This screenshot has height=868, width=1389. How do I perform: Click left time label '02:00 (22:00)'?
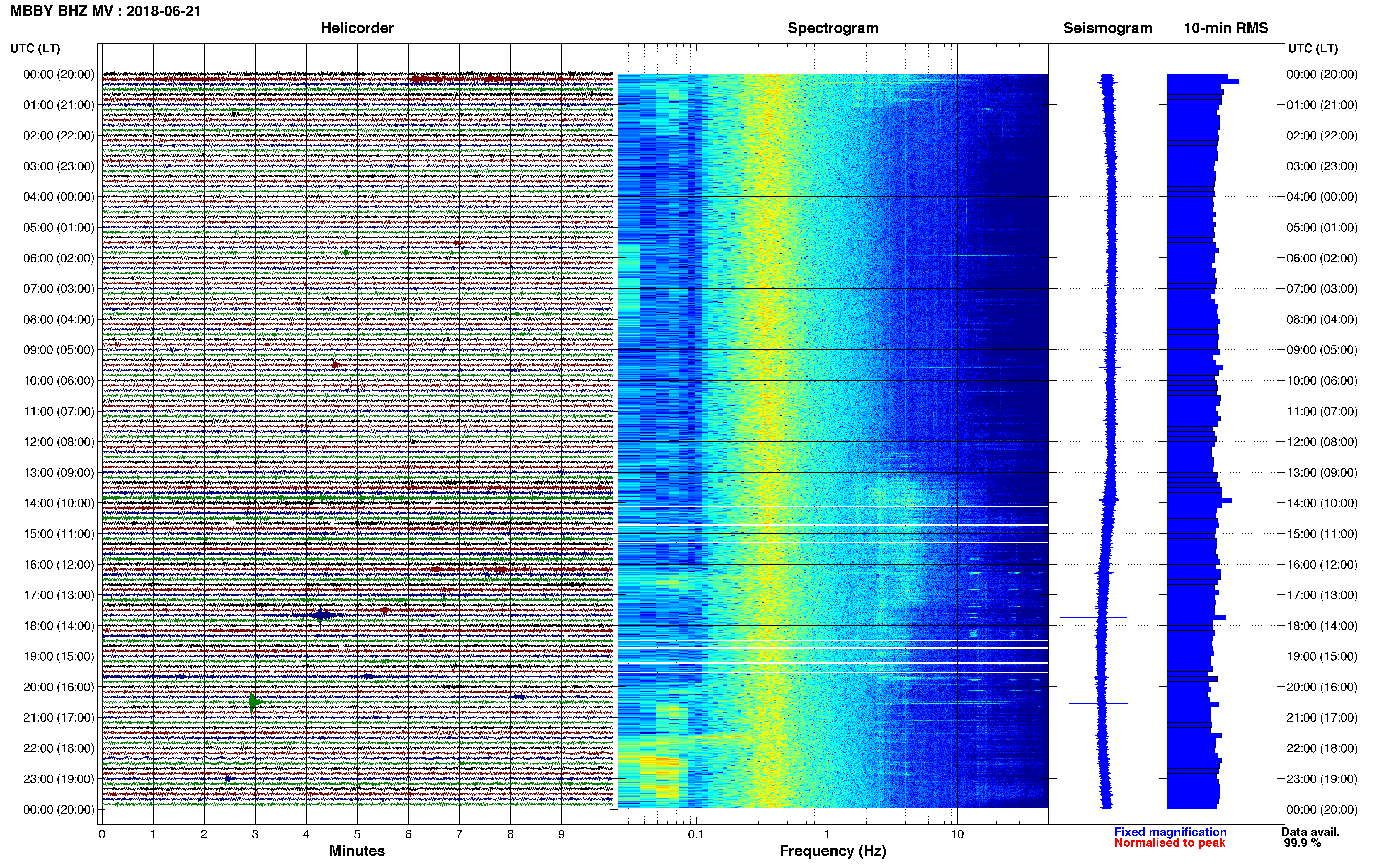click(x=59, y=135)
